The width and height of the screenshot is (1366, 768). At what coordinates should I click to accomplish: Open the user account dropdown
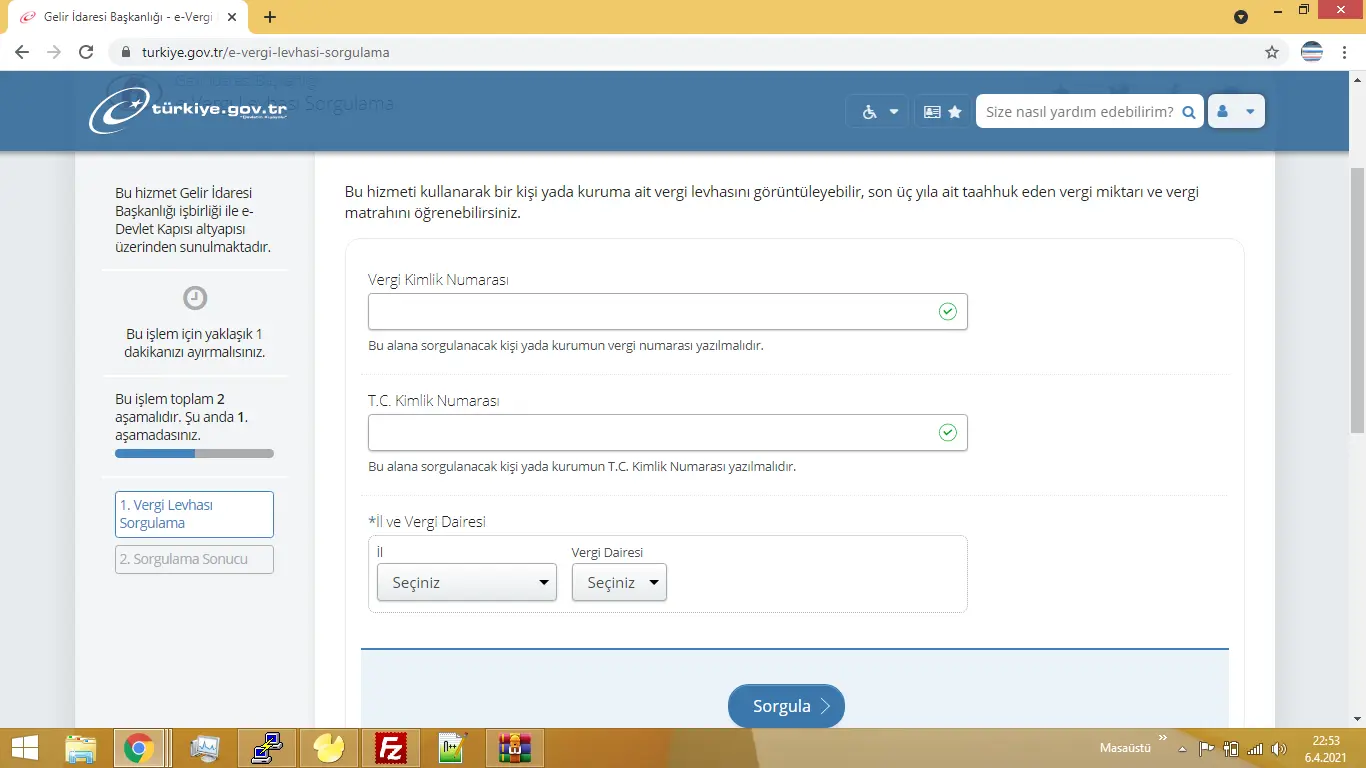coord(1236,112)
